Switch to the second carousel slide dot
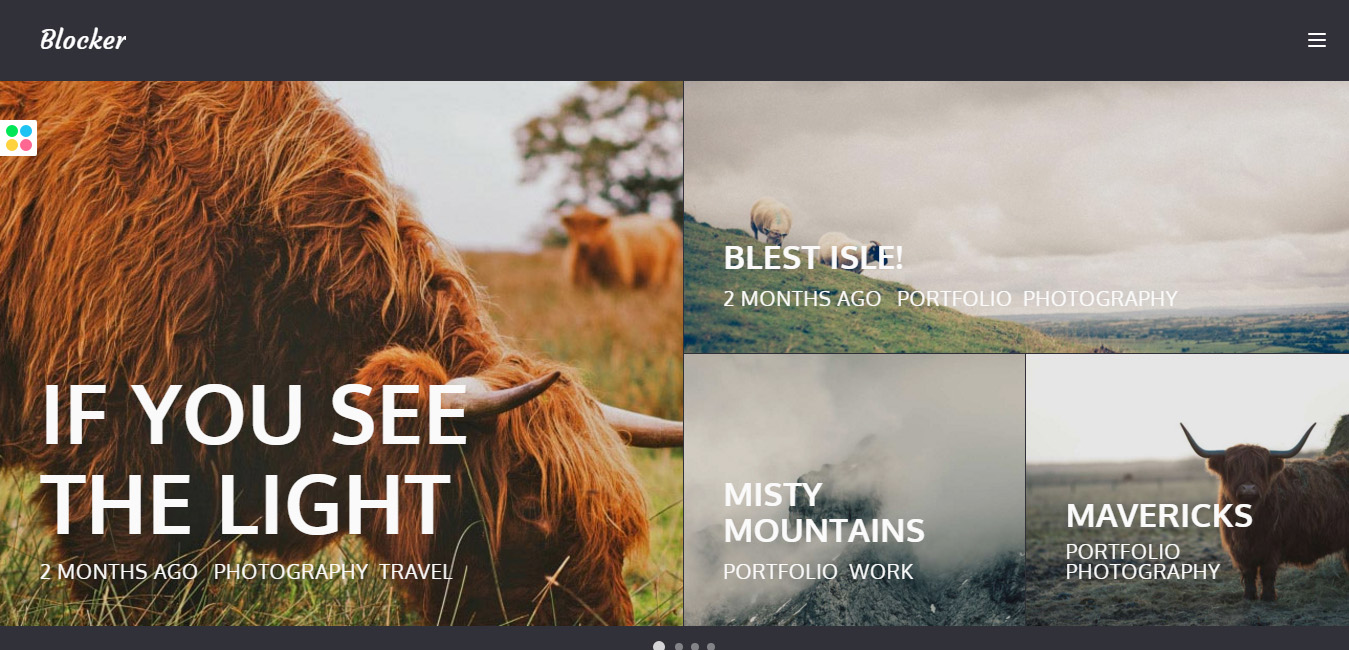Screen dimensions: 1349x650 [679, 647]
